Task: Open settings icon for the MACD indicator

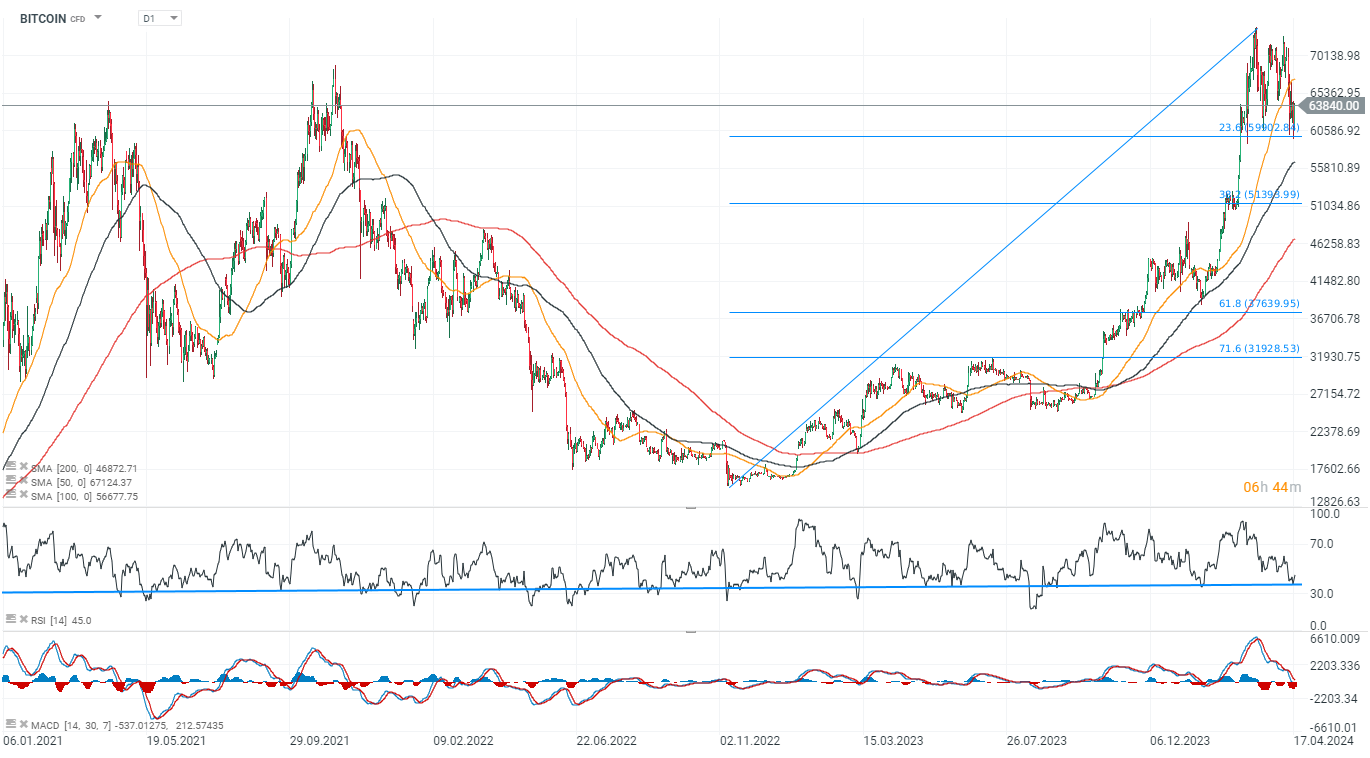Action: pos(10,724)
